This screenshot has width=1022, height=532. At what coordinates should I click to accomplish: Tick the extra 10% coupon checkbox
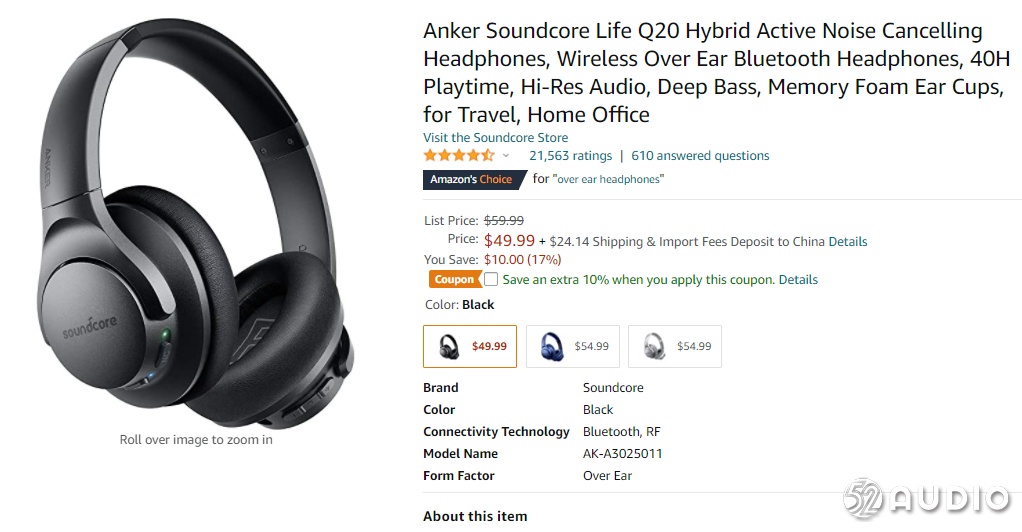pos(491,280)
